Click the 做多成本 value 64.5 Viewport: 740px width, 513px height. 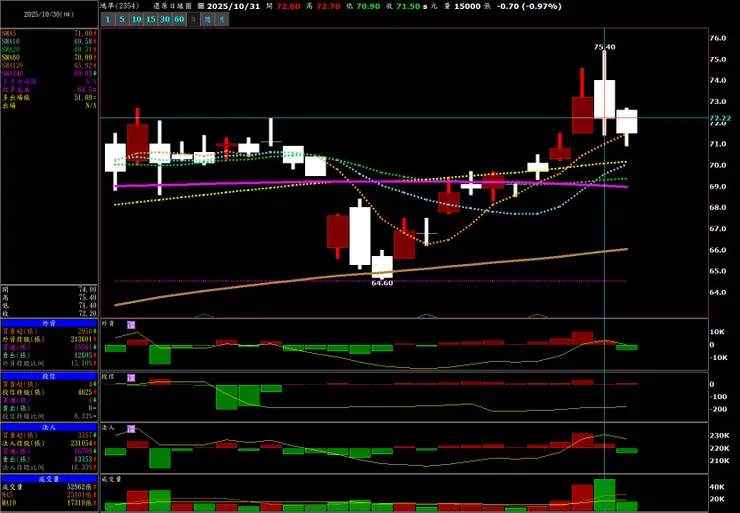pyautogui.click(x=87, y=89)
